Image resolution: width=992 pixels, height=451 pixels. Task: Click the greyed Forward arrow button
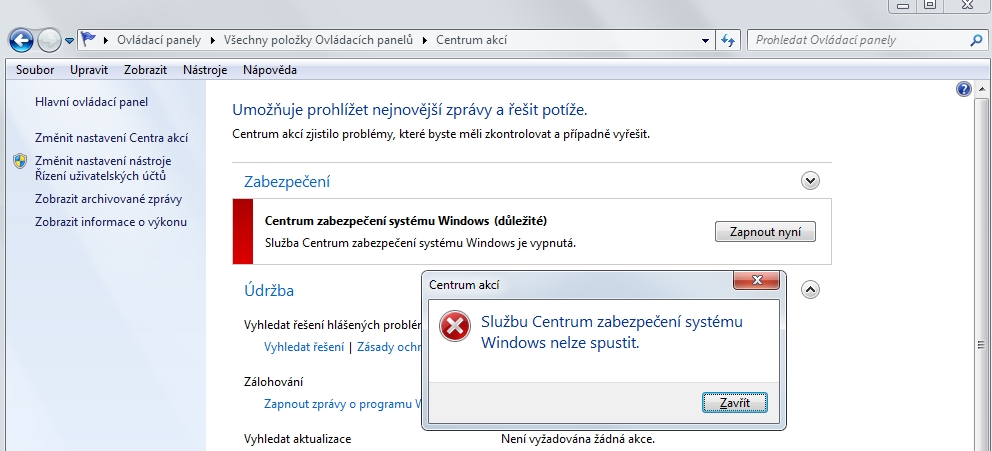coord(49,40)
